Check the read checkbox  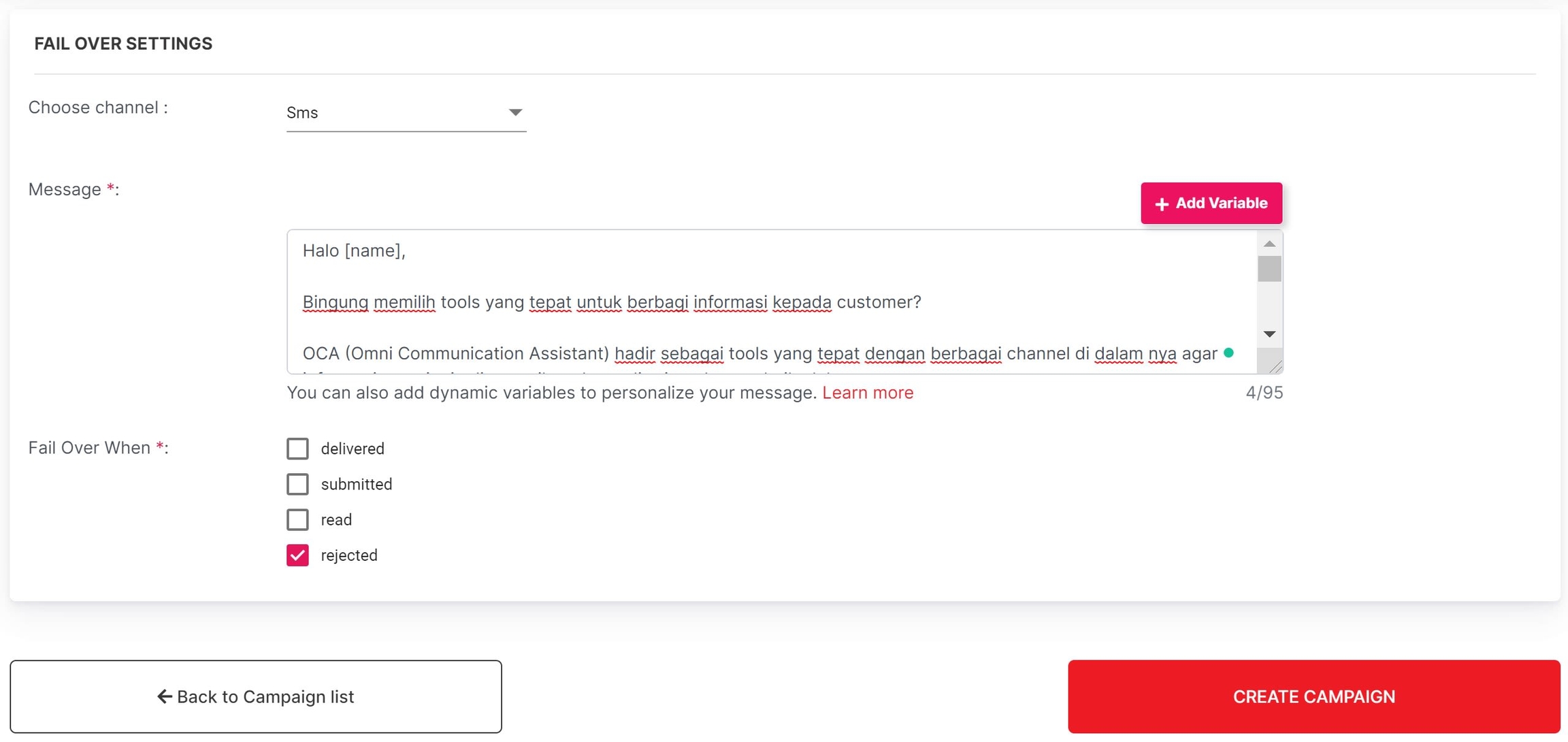pos(297,519)
